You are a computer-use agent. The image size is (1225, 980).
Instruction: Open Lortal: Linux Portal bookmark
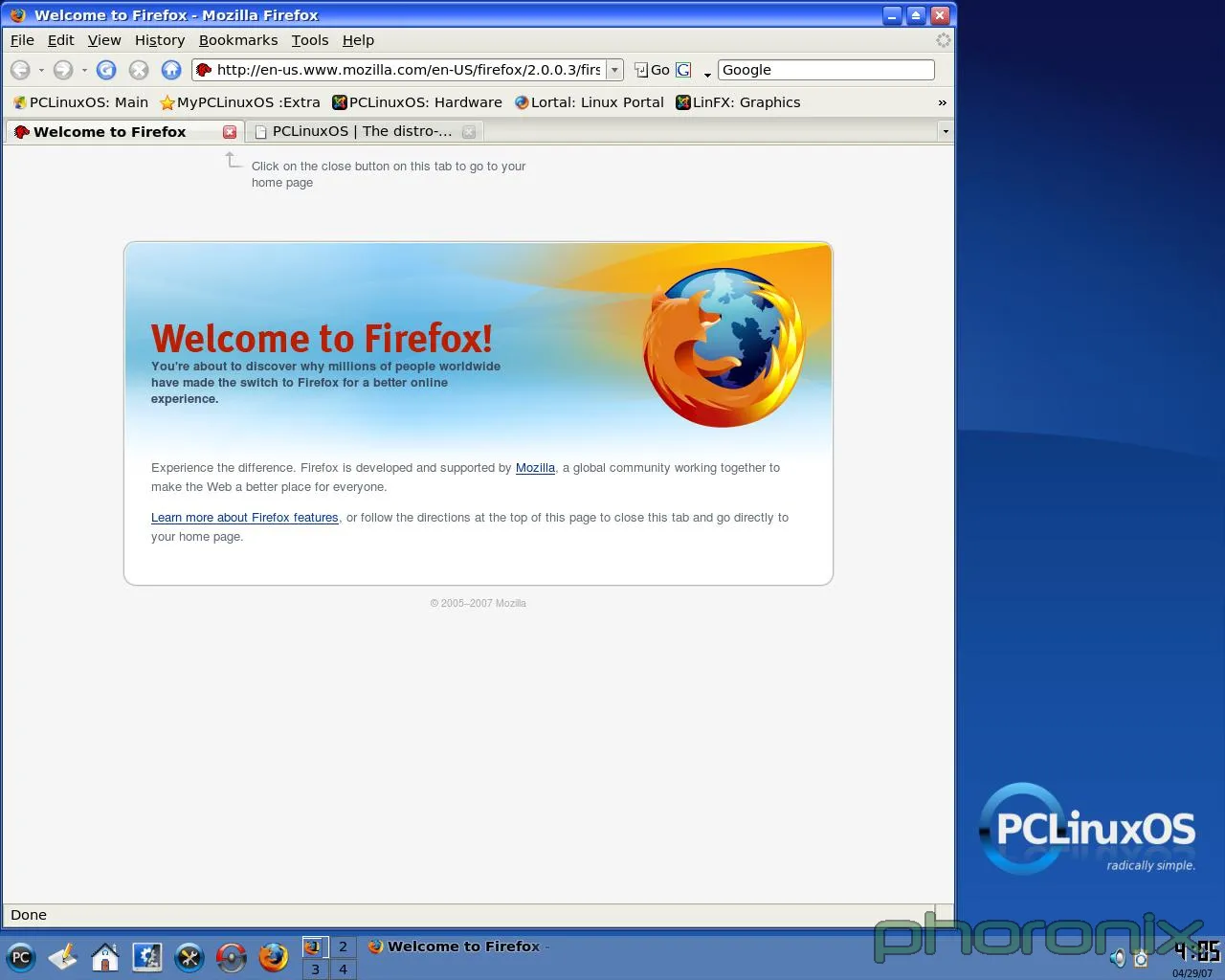pyautogui.click(x=589, y=102)
